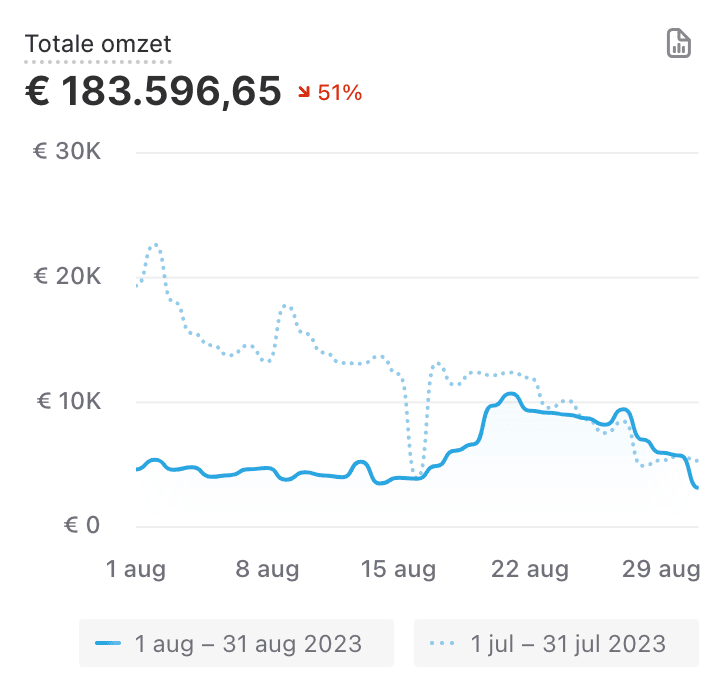Click the Totale omzet title
The image size is (728, 688).
click(x=98, y=44)
